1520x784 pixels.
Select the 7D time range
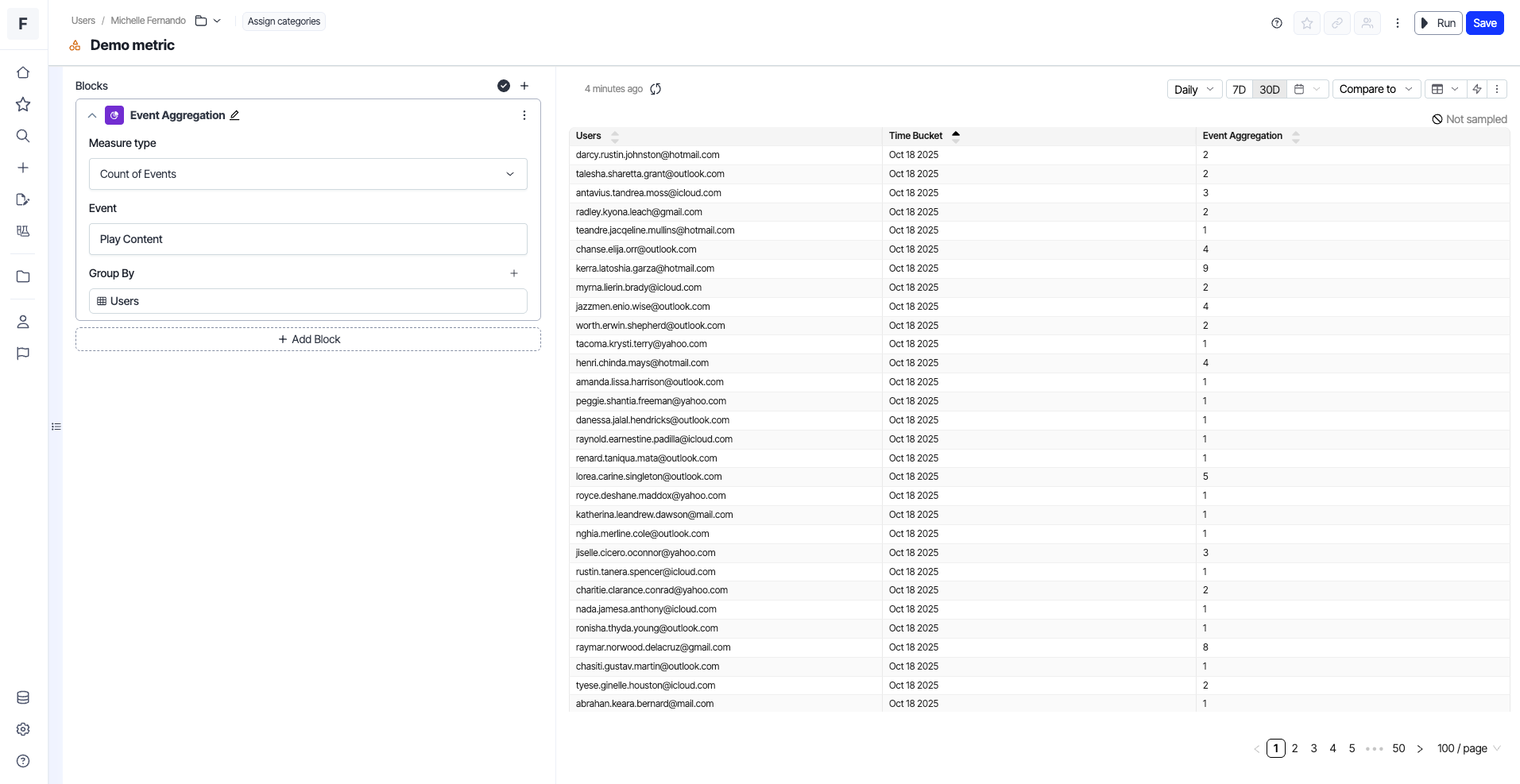(x=1239, y=89)
